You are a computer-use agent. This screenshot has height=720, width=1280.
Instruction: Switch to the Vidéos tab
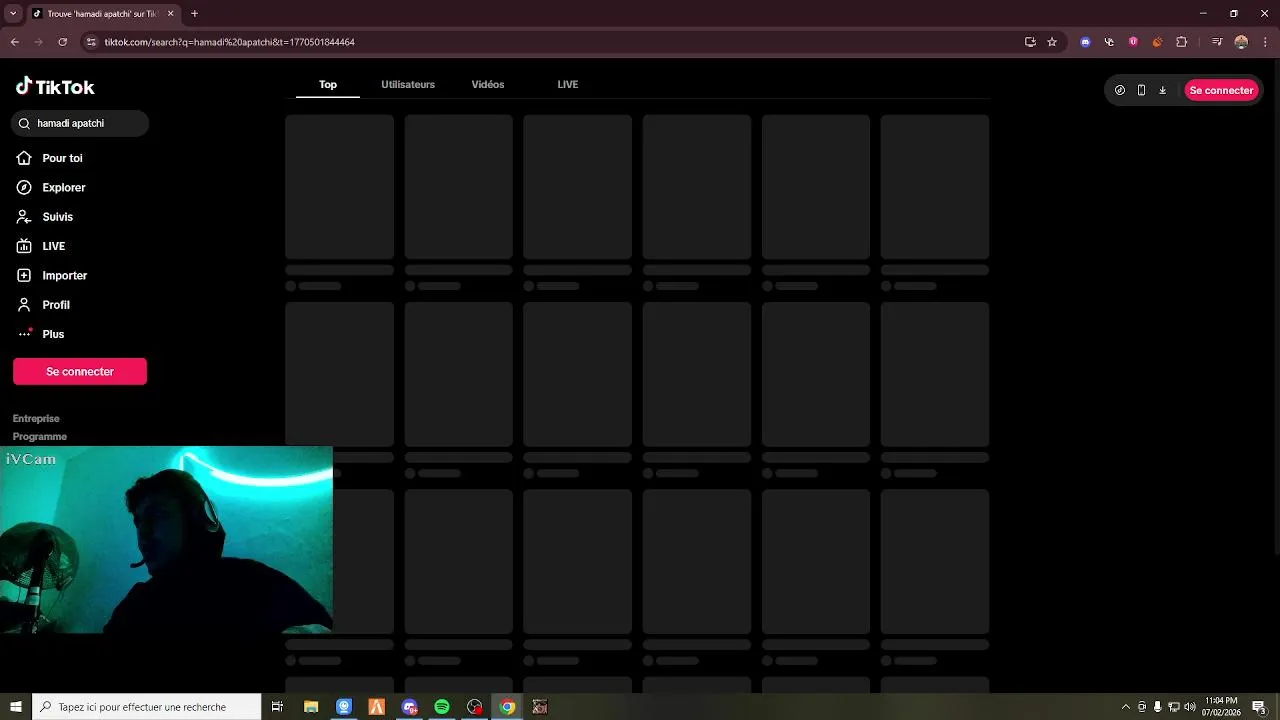pyautogui.click(x=488, y=84)
